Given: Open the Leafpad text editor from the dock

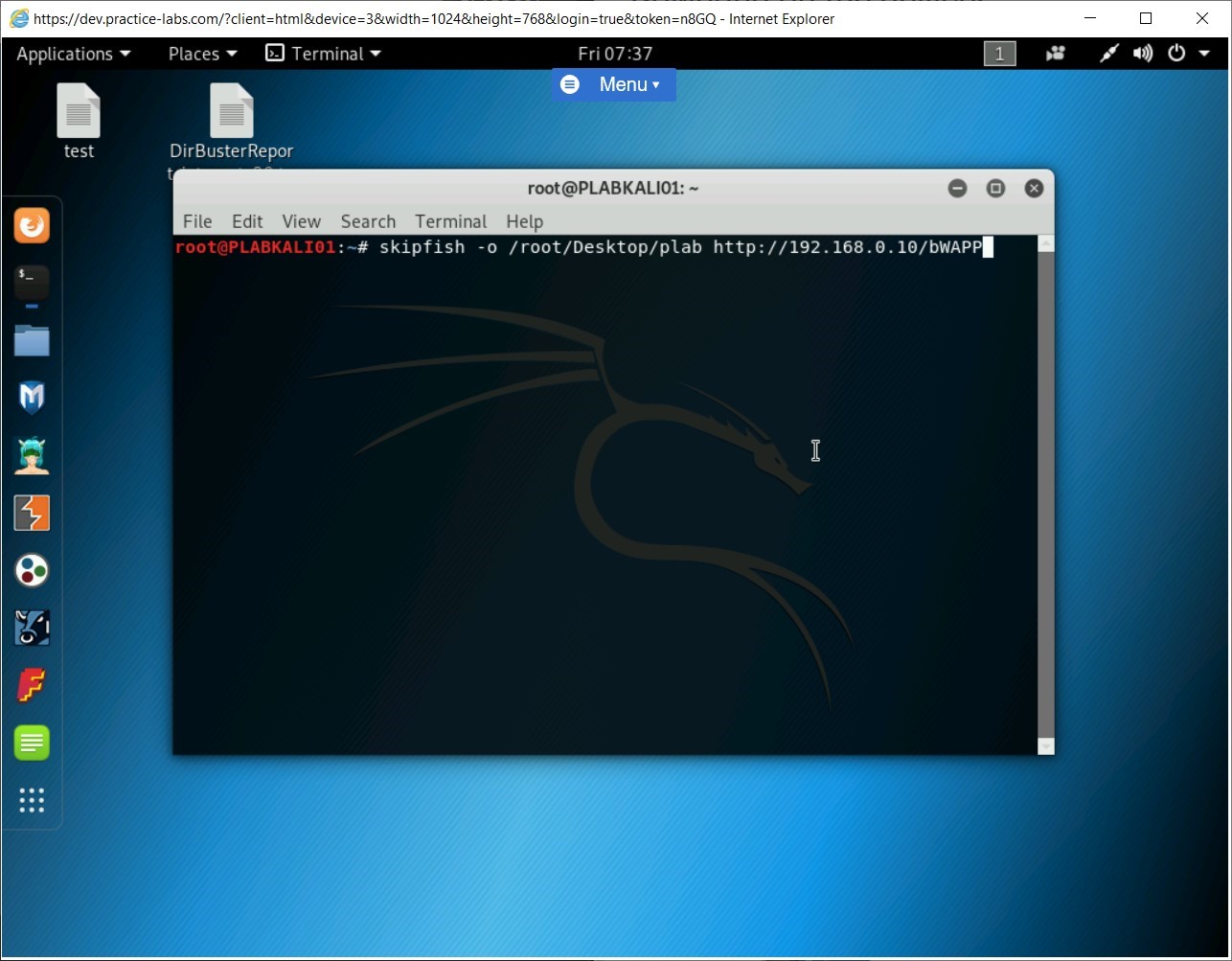Looking at the screenshot, I should coord(32,743).
